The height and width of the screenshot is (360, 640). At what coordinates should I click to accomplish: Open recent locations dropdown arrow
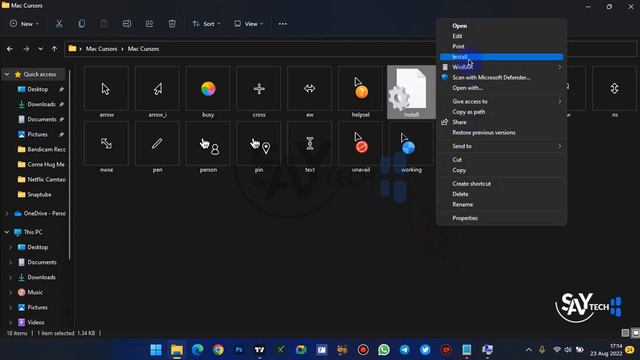40,49
